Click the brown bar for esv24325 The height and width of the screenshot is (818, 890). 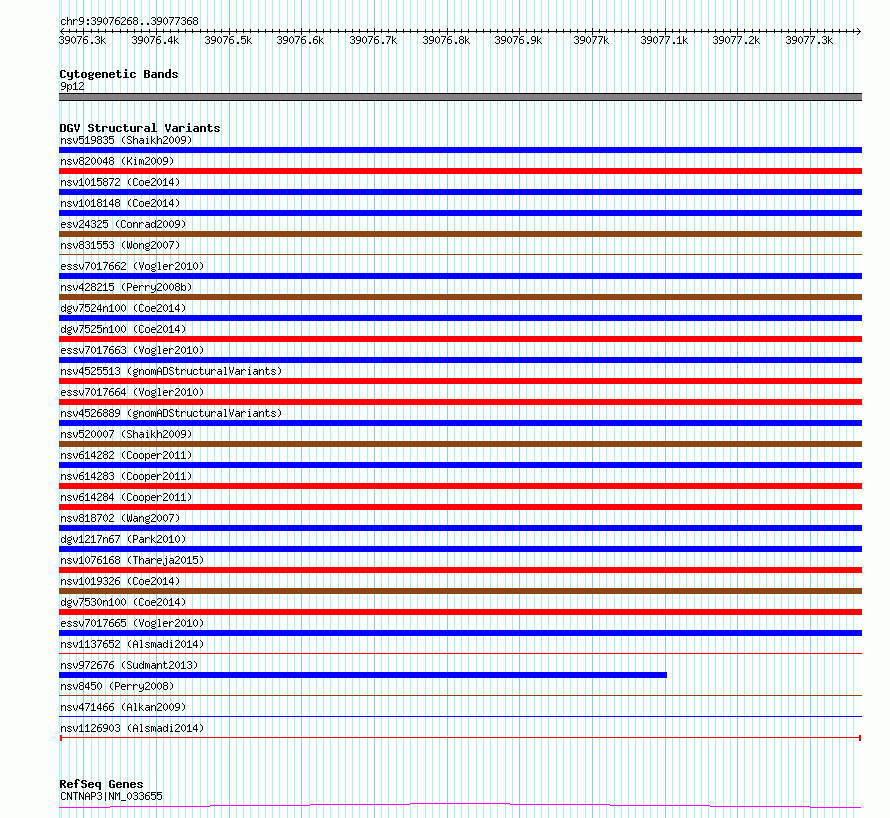(460, 234)
